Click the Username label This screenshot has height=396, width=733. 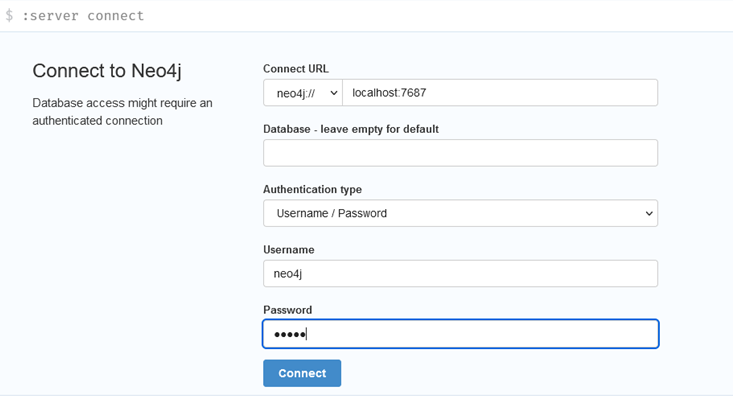289,250
